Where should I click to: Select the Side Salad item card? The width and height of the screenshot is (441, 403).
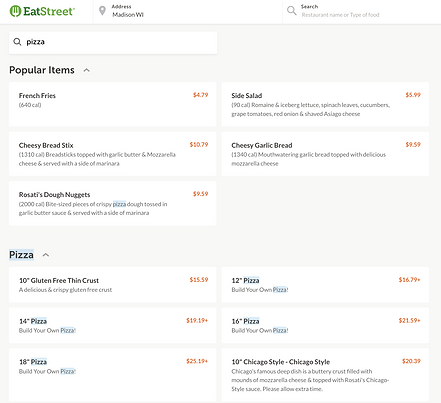tap(325, 104)
